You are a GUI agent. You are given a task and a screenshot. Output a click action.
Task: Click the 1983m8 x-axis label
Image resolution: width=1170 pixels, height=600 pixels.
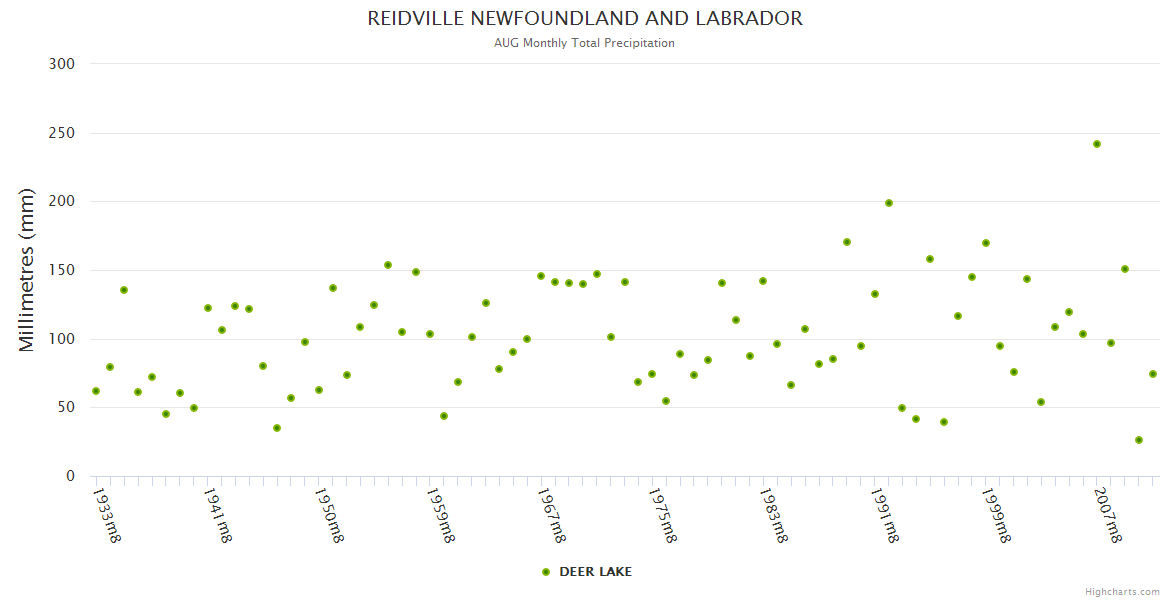click(x=774, y=516)
